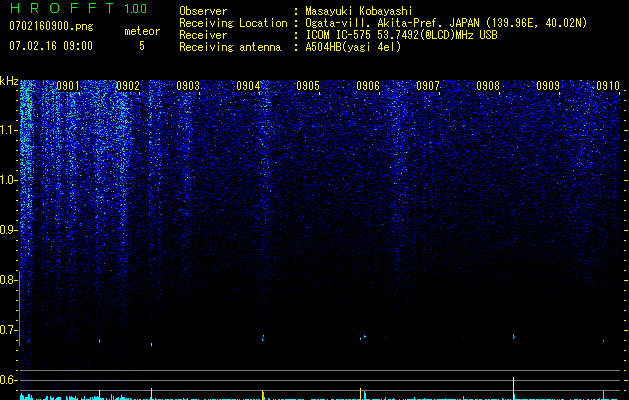The width and height of the screenshot is (629, 400).
Task: Click the 1.1 kHz axis label
Action: [x=9, y=130]
